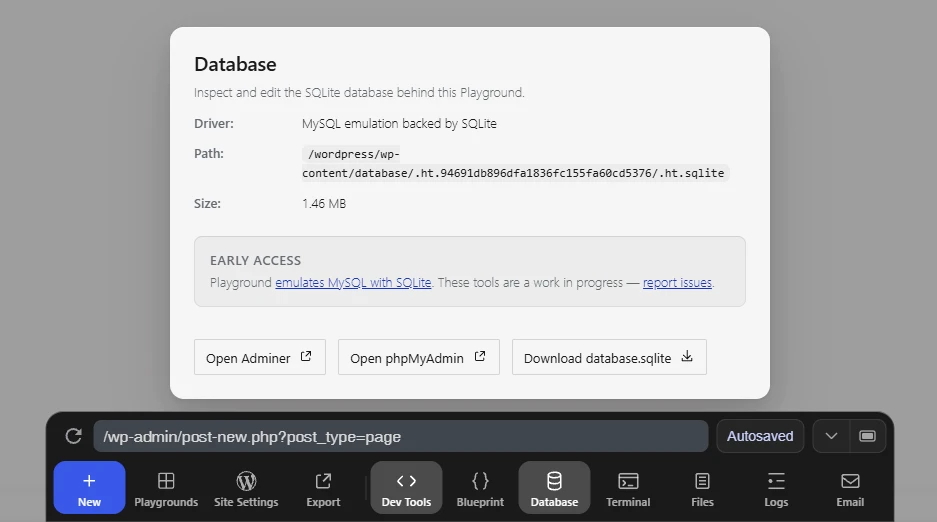Click the Autosaved status button
Viewport: 937px width, 522px height.
point(760,437)
